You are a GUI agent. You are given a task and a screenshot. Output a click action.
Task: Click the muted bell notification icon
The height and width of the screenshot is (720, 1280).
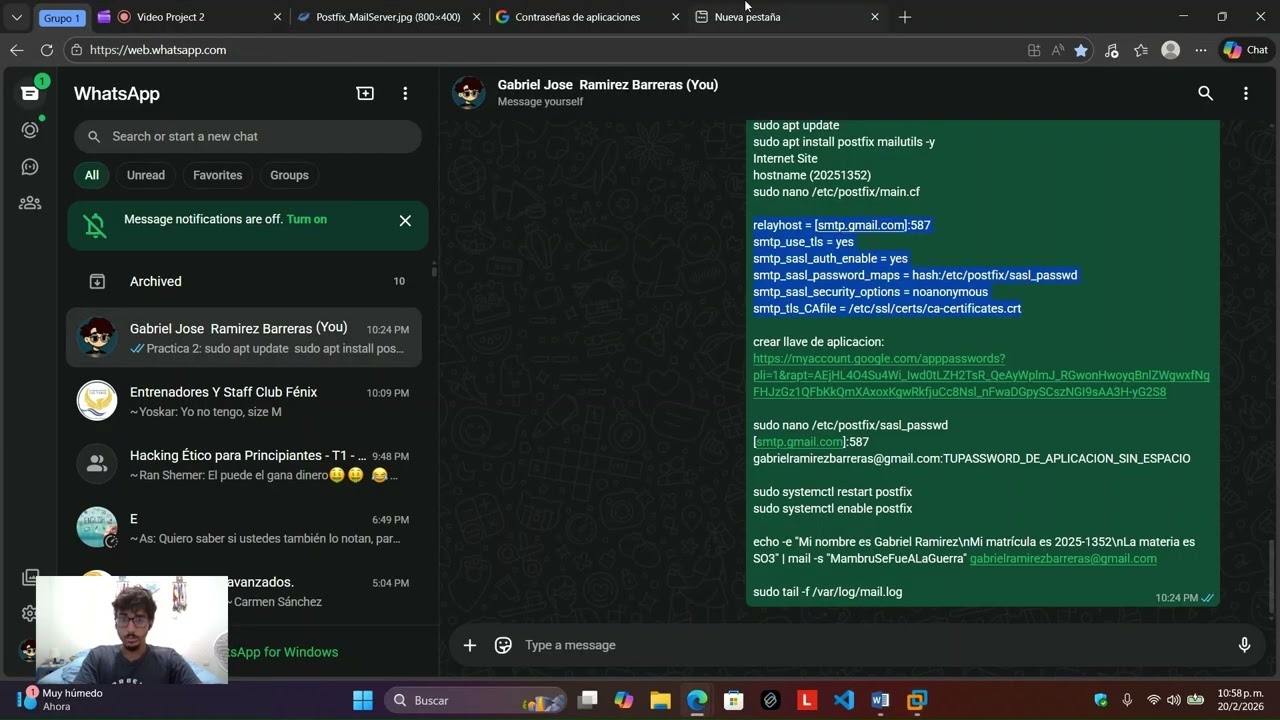click(x=95, y=225)
